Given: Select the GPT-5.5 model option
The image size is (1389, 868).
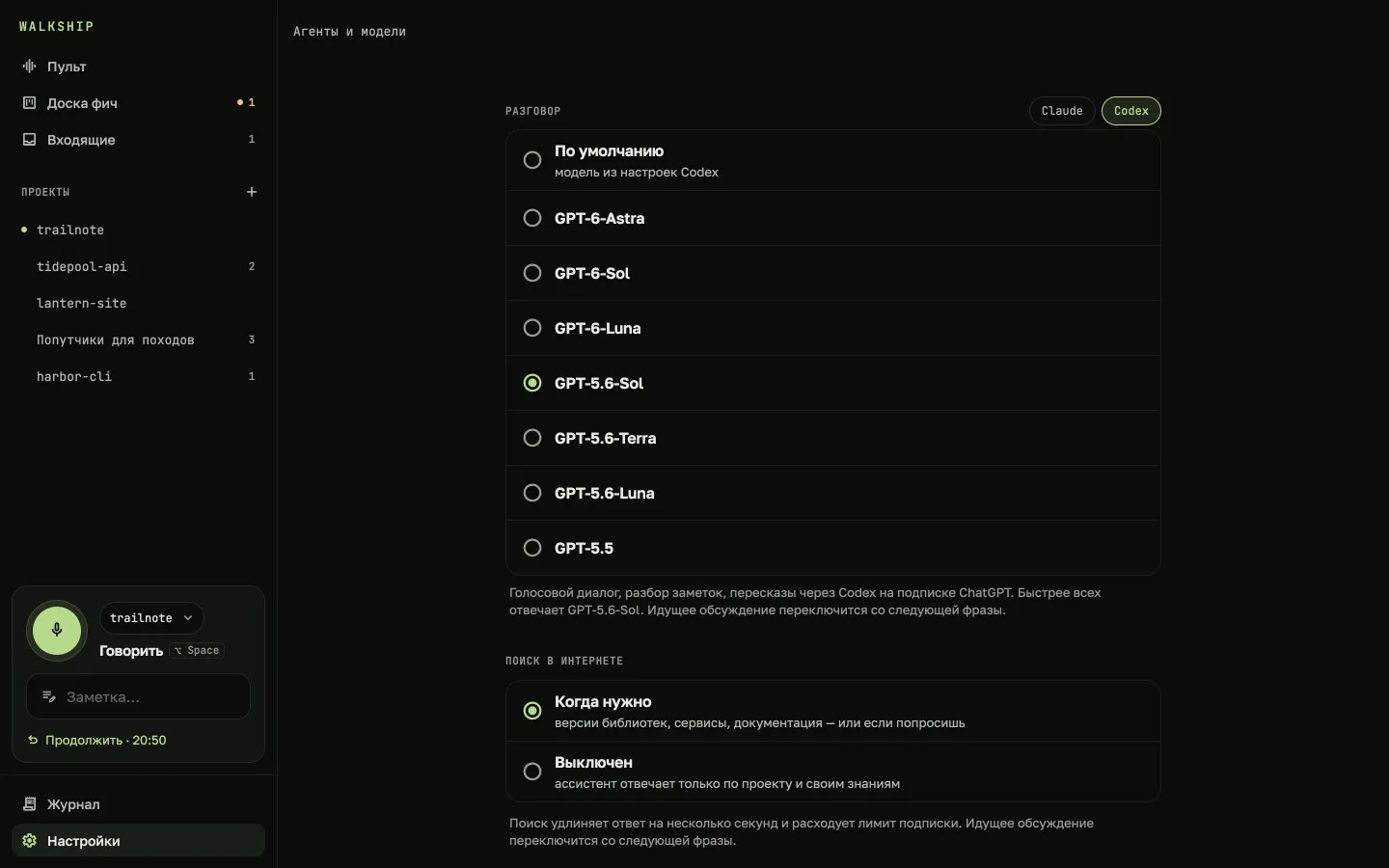Looking at the screenshot, I should click(x=832, y=548).
